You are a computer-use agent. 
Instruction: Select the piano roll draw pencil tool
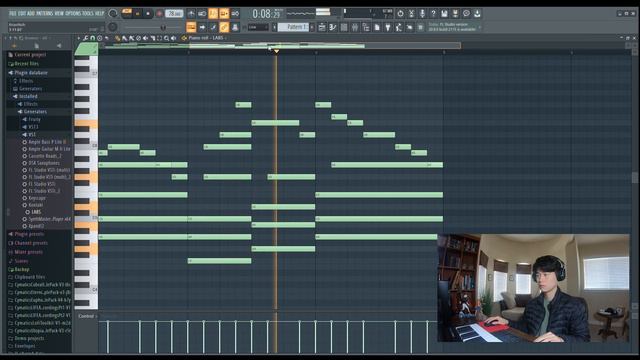point(118,38)
